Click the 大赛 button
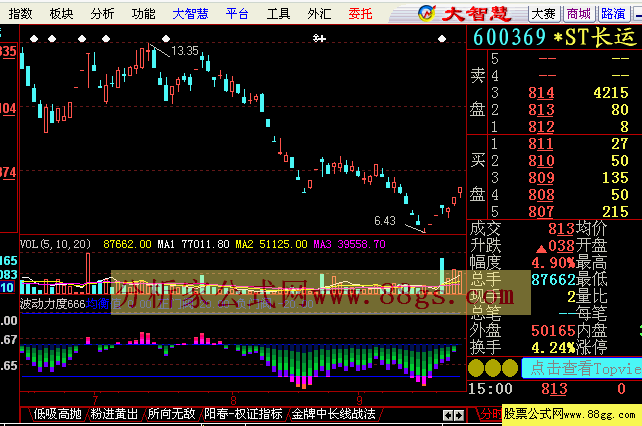This screenshot has width=642, height=426. coord(544,14)
